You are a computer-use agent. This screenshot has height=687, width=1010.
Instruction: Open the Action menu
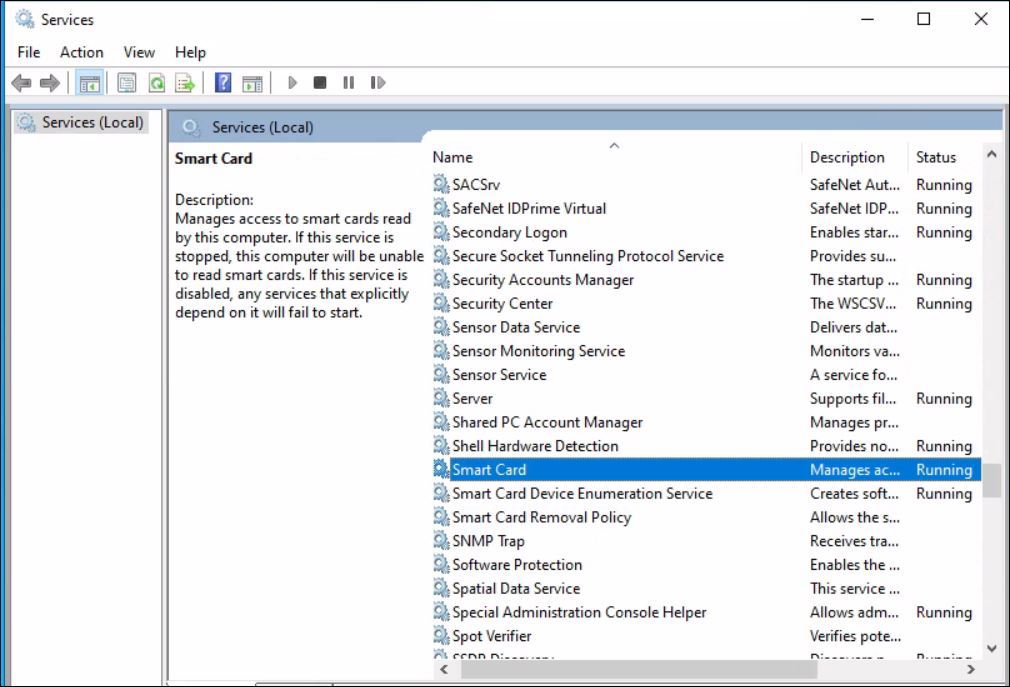click(81, 52)
